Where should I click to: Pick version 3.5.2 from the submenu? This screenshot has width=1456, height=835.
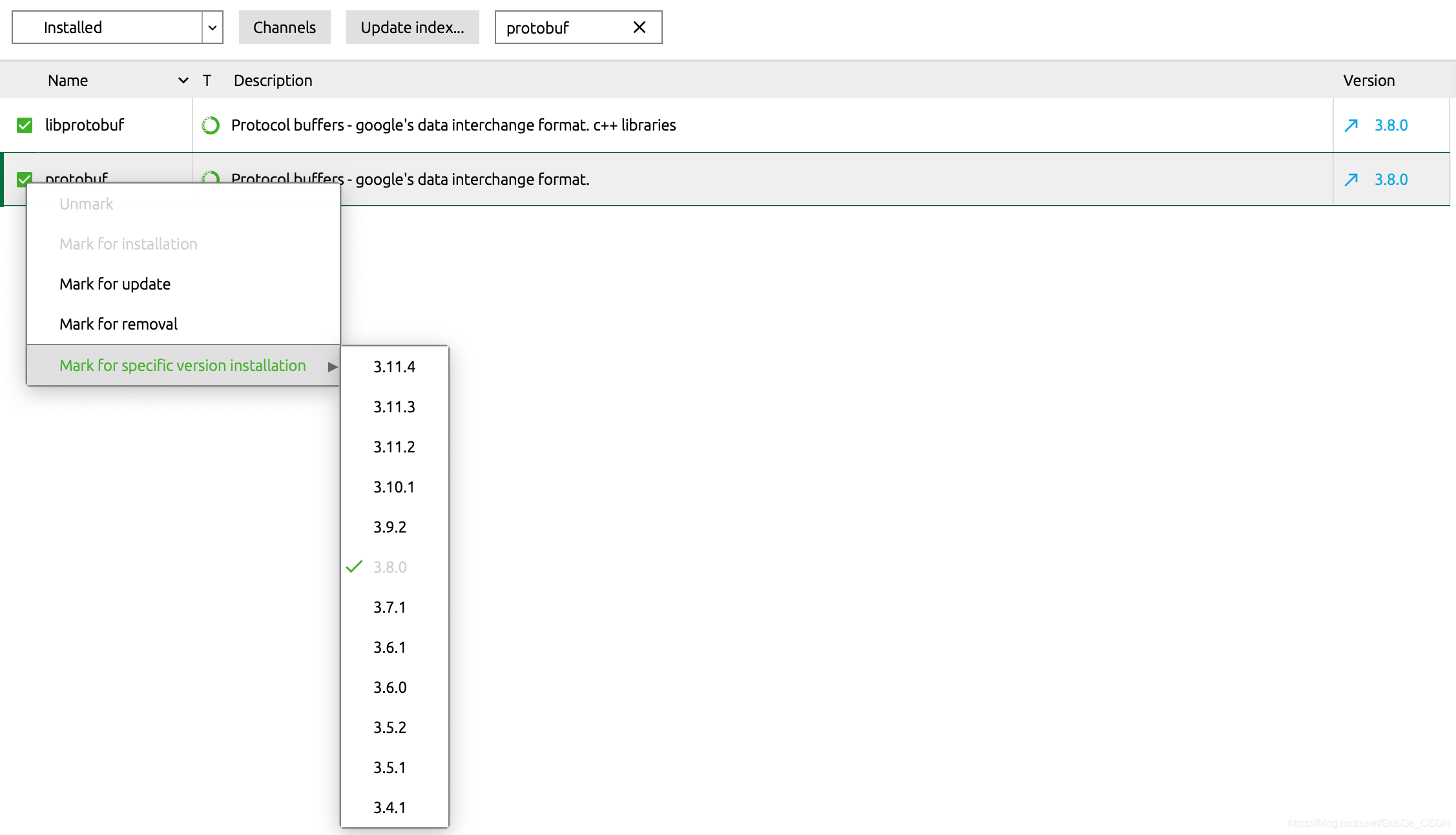click(395, 727)
